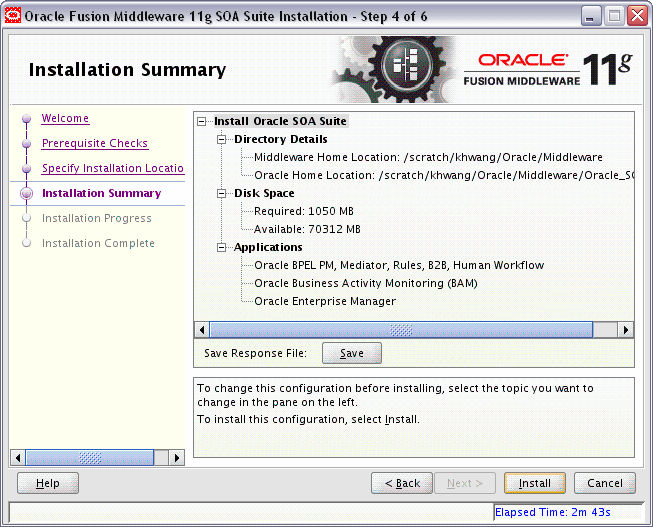
Task: Click the Specify Installation Location bullet icon
Action: tap(27, 169)
